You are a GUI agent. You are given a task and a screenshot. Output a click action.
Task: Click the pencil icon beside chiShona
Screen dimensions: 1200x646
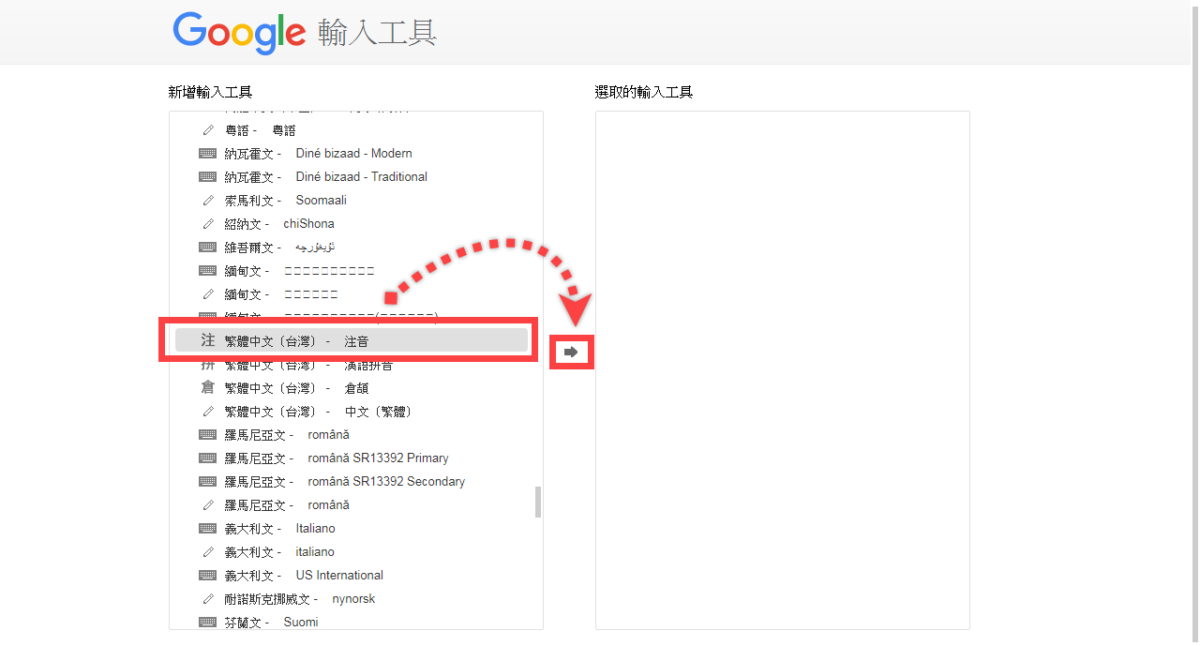tap(208, 224)
